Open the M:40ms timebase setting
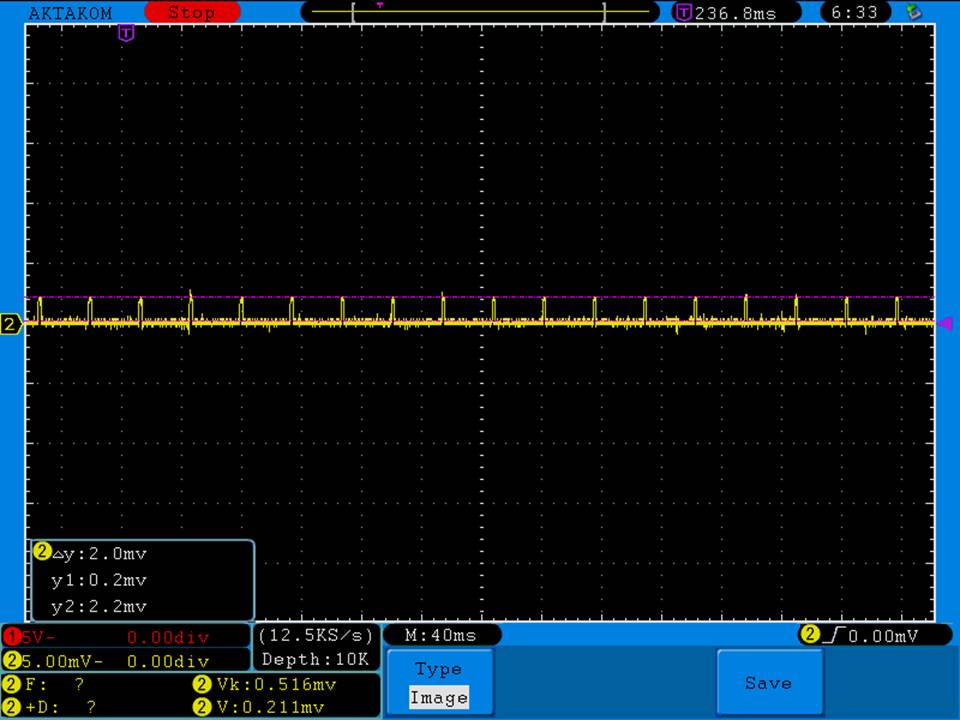The width and height of the screenshot is (960, 720). pos(440,635)
